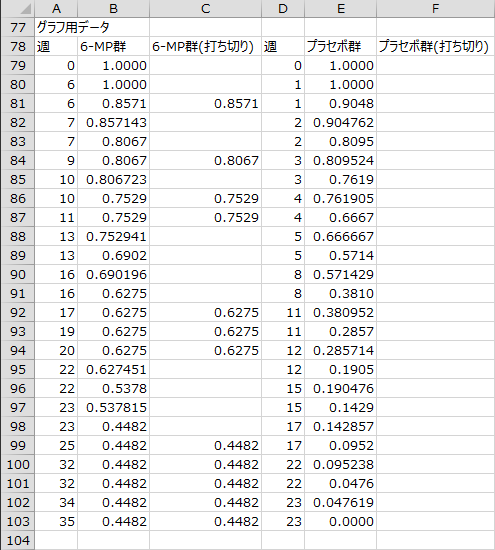Click the 6-MP群(打ち切り) header cell

pyautogui.click(x=205, y=46)
